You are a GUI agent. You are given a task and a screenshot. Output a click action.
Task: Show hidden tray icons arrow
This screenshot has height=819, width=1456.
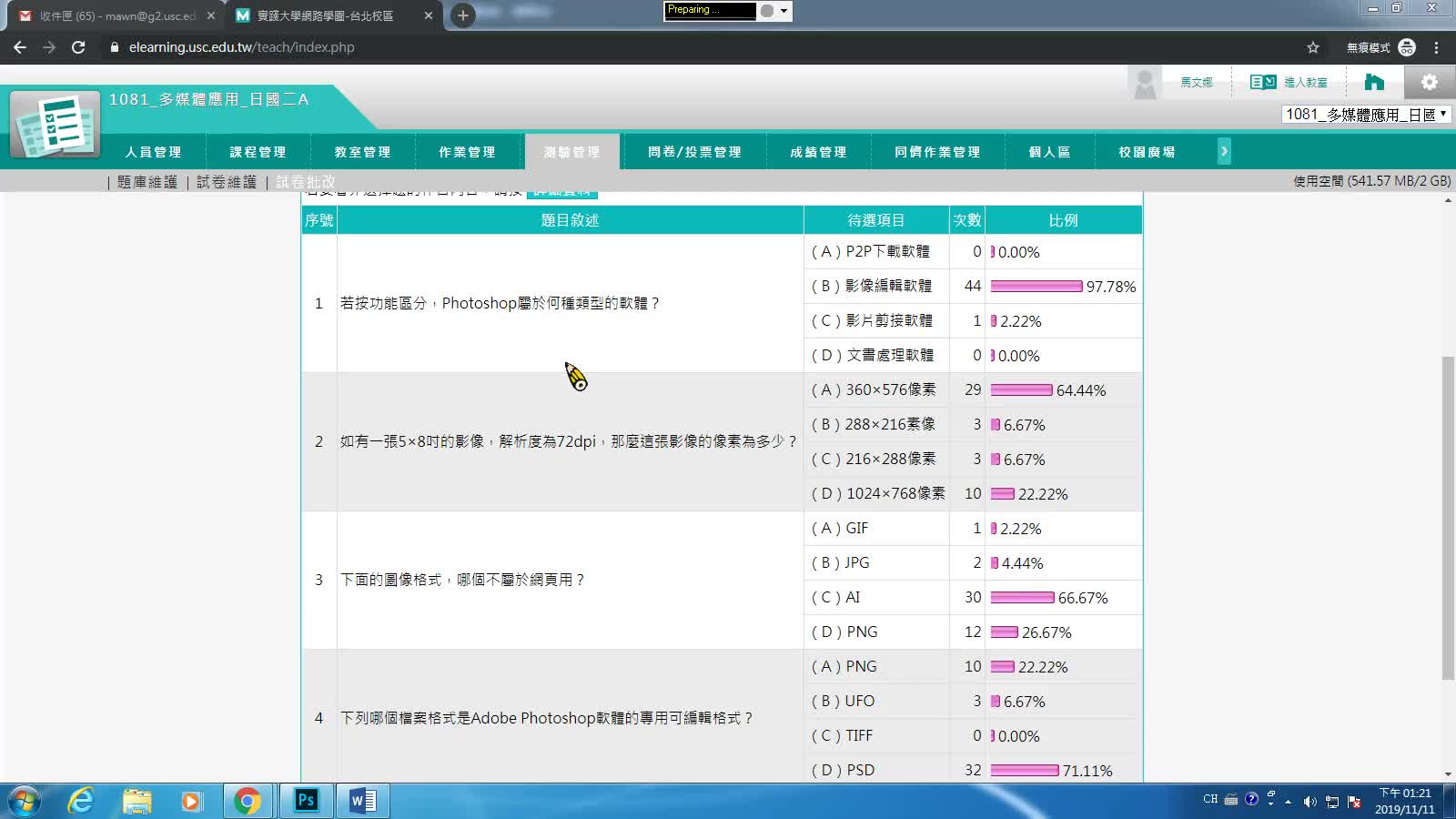(x=1288, y=801)
